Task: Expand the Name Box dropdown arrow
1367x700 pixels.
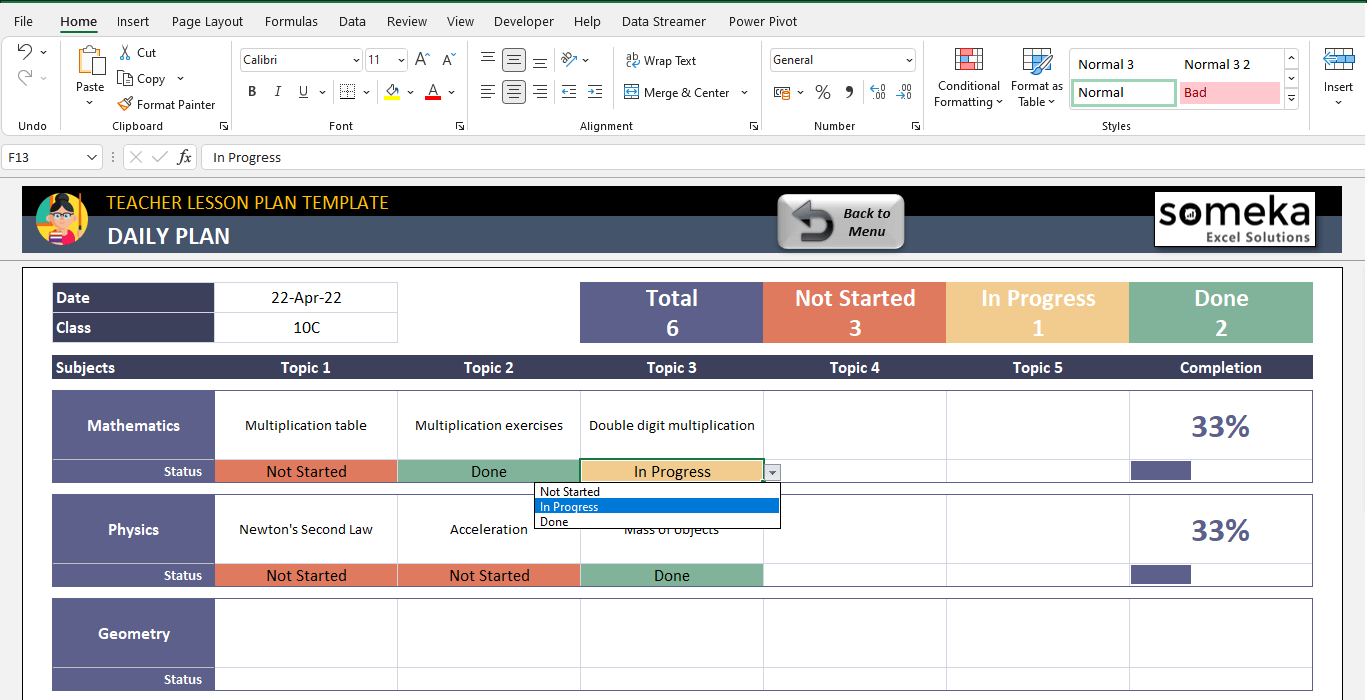Action: [92, 157]
